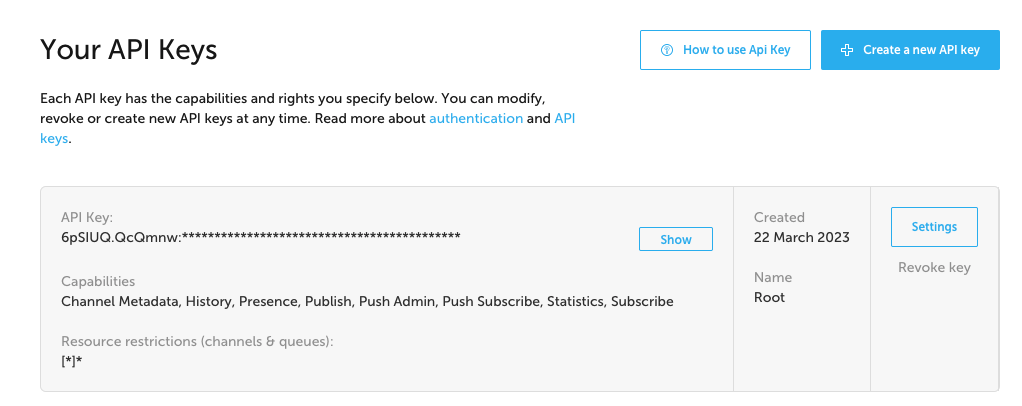Open the How to use Api Key guide
1022x406 pixels.
(x=724, y=50)
